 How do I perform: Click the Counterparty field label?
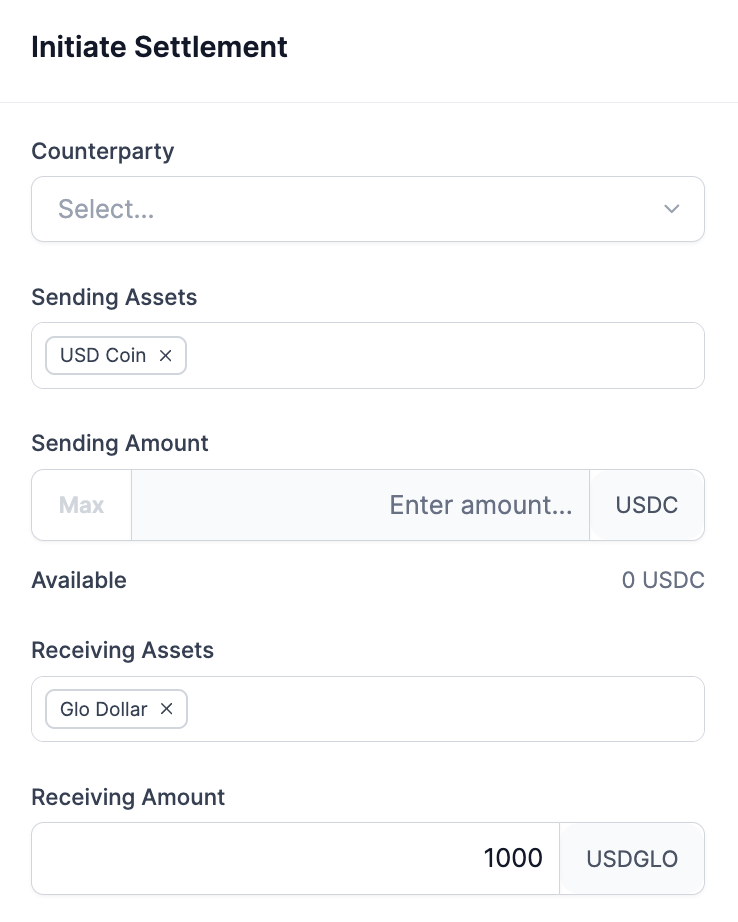(103, 151)
